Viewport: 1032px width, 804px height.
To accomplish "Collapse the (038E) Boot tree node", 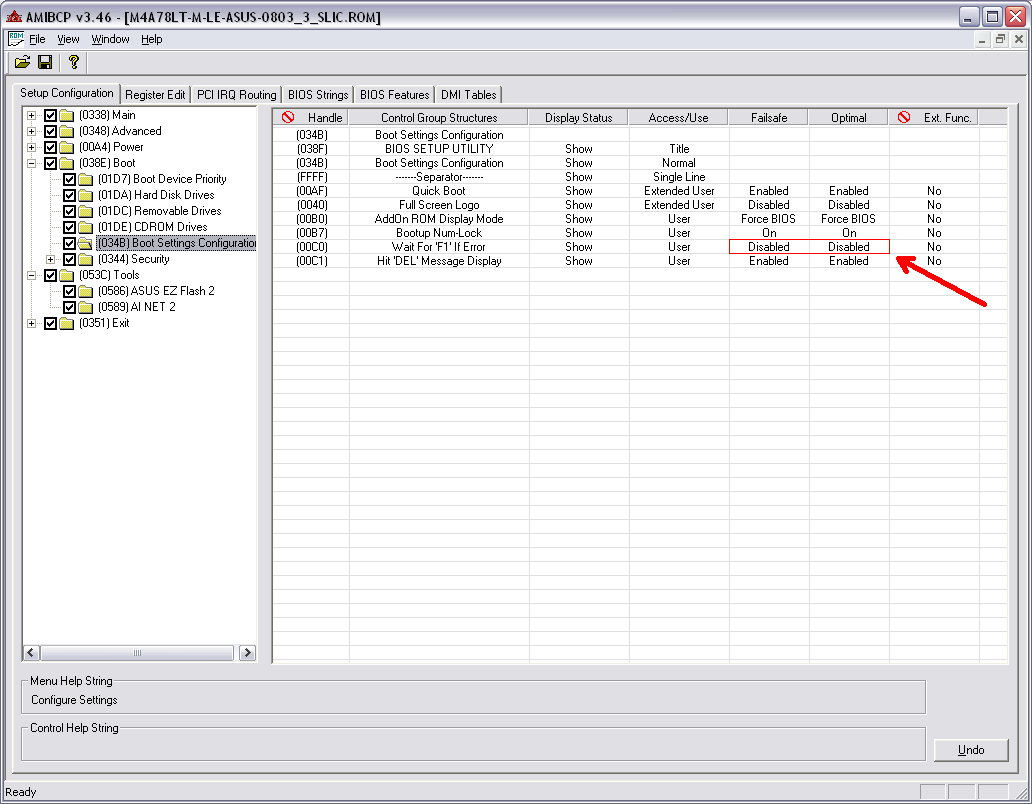I will (x=31, y=163).
